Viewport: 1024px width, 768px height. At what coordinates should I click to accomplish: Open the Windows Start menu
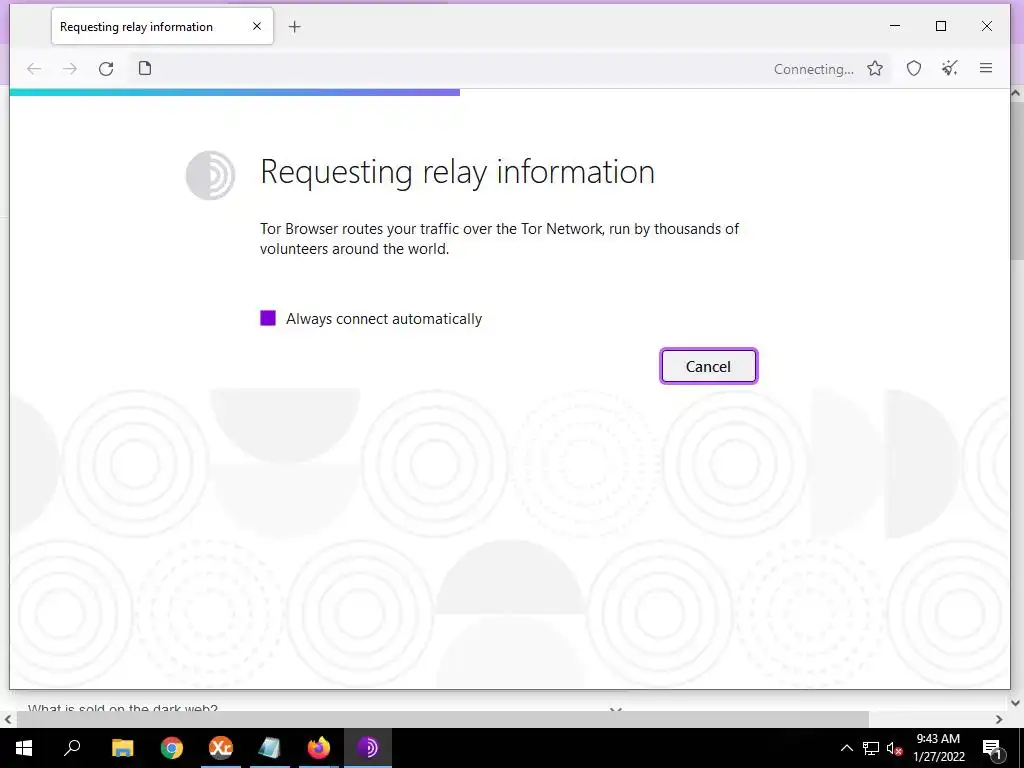point(24,748)
